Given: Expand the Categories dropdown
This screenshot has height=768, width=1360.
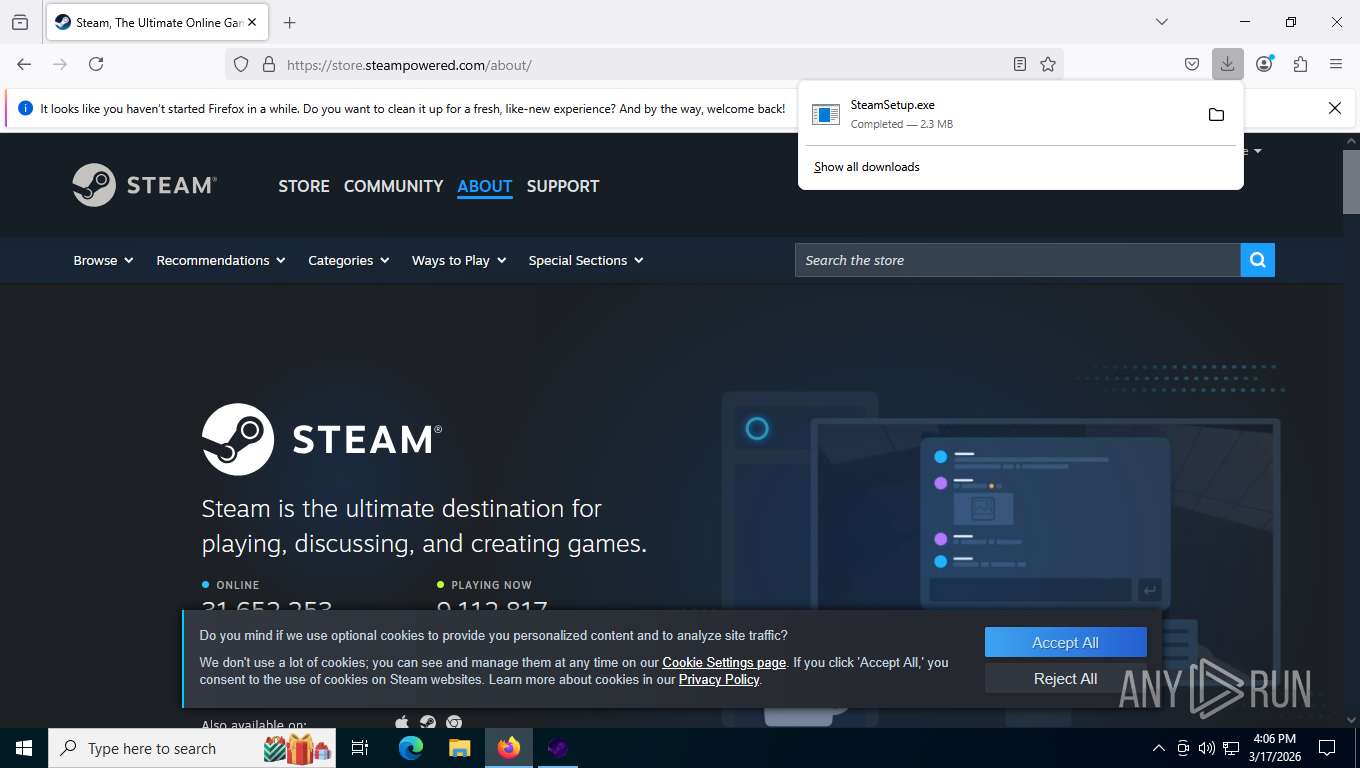Looking at the screenshot, I should (349, 260).
